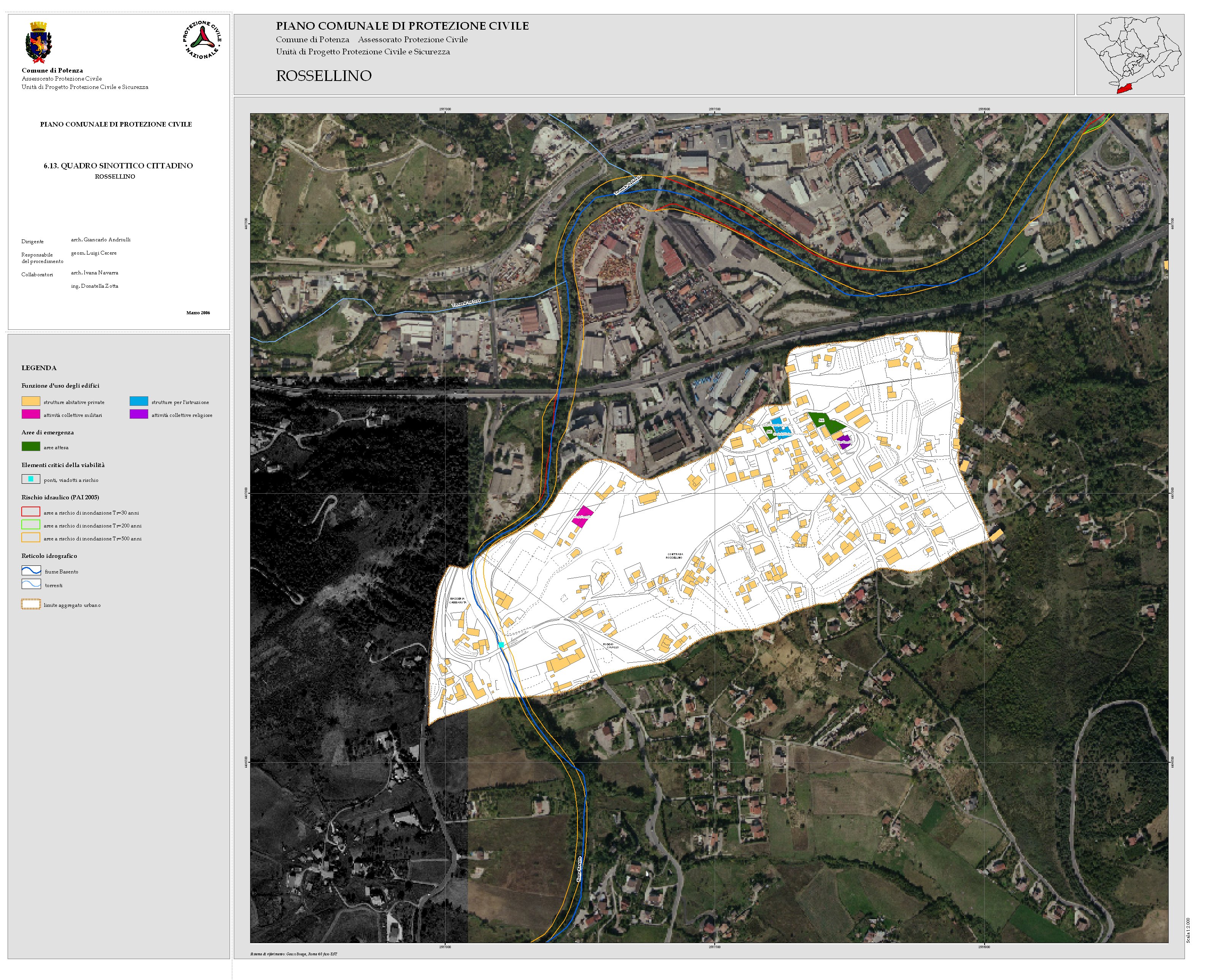Click the blue strutture per l'istruzione swatch
This screenshot has height=980, width=1207.
[x=139, y=401]
